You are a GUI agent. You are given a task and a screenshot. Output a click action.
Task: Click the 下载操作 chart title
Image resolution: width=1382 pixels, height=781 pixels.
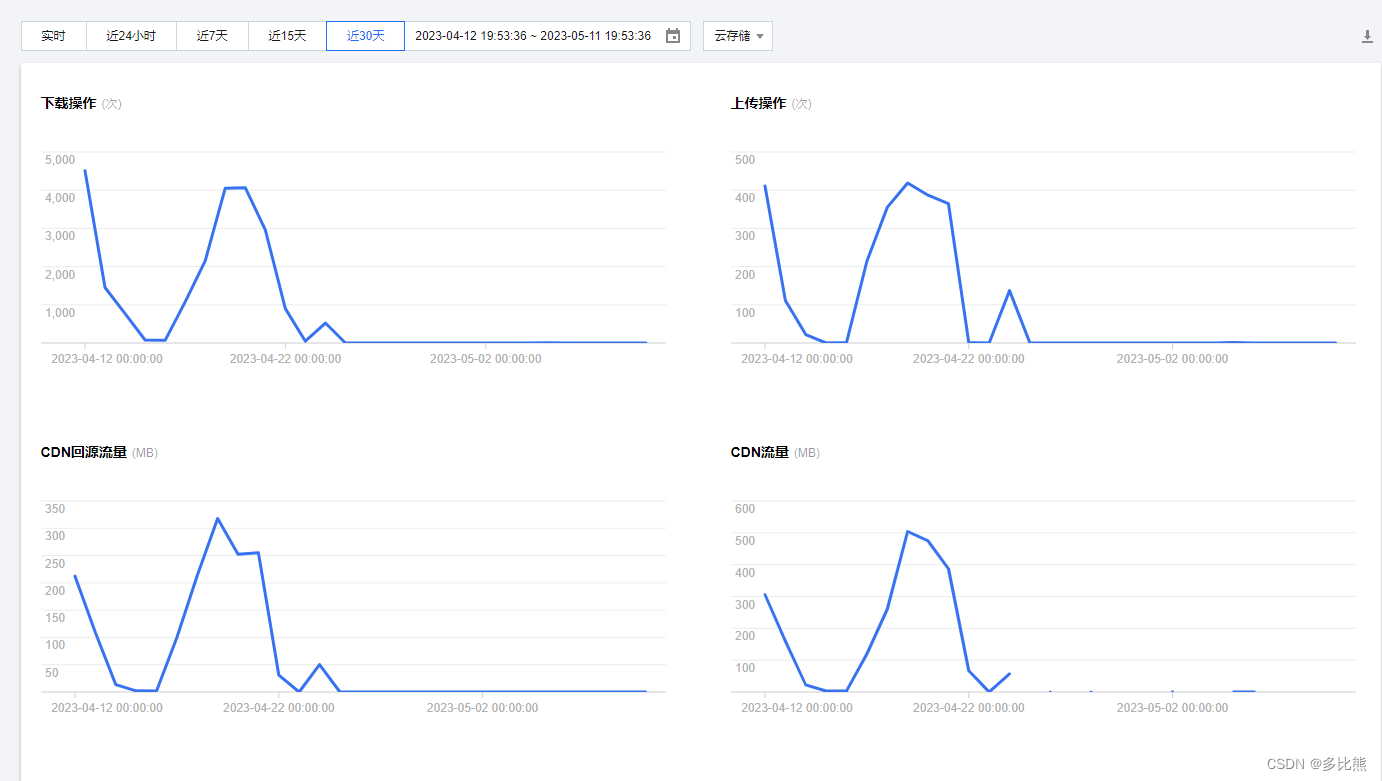69,103
